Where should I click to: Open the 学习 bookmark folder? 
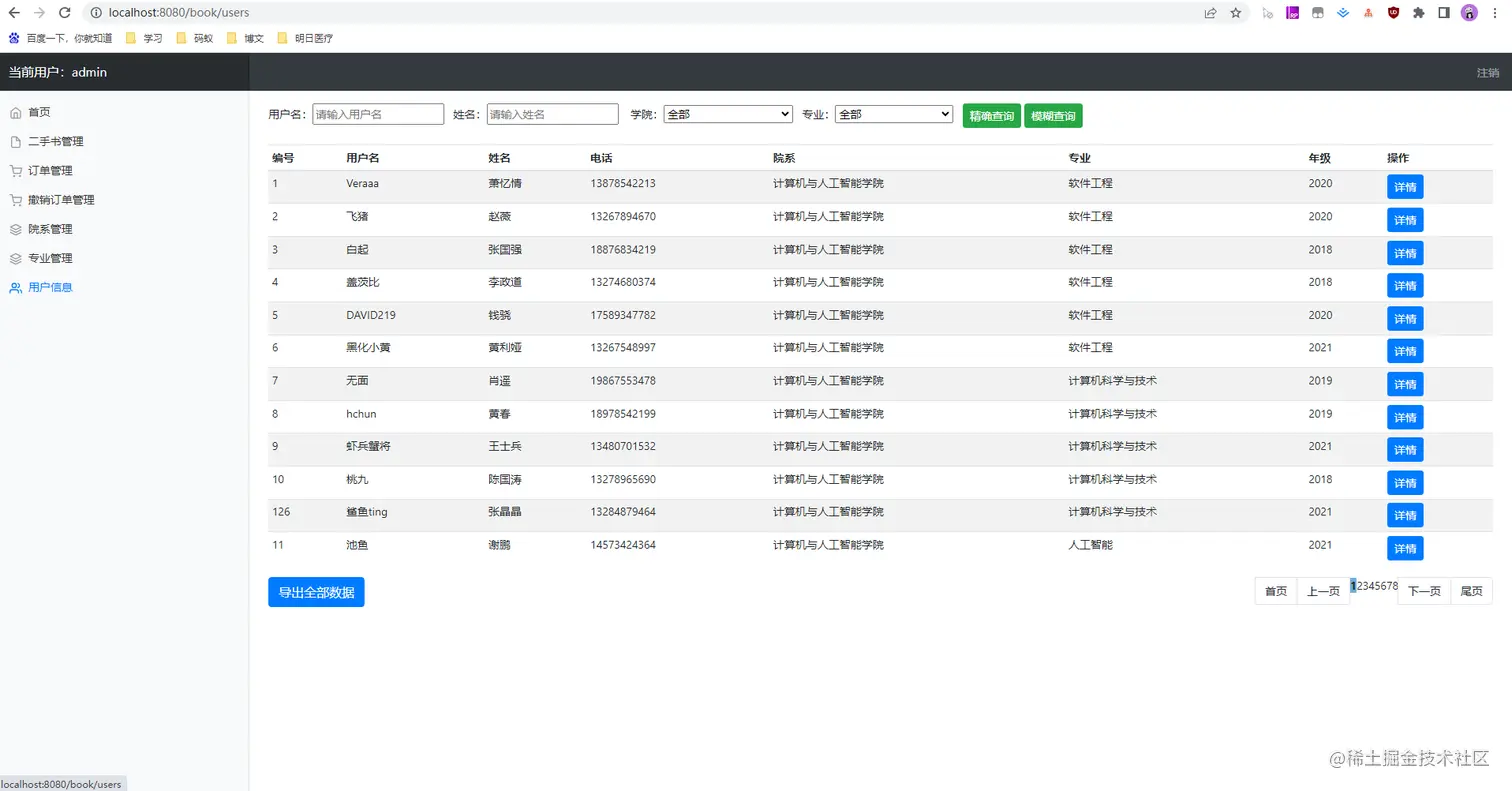click(x=144, y=39)
